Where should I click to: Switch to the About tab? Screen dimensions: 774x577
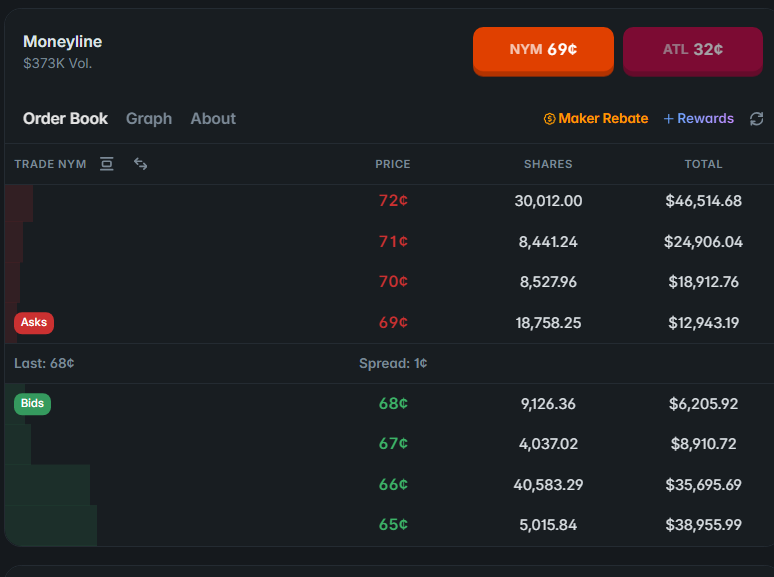click(x=213, y=118)
